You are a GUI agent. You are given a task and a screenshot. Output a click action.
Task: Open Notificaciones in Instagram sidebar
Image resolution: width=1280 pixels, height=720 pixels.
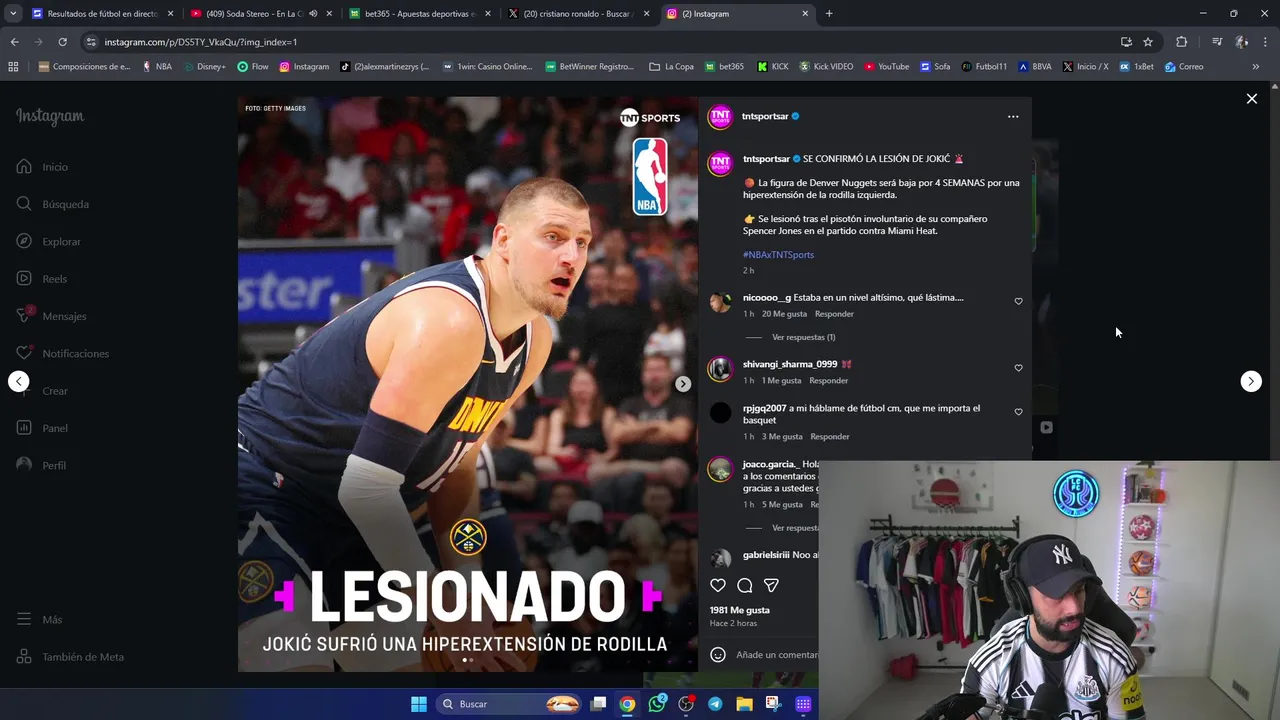[63, 353]
